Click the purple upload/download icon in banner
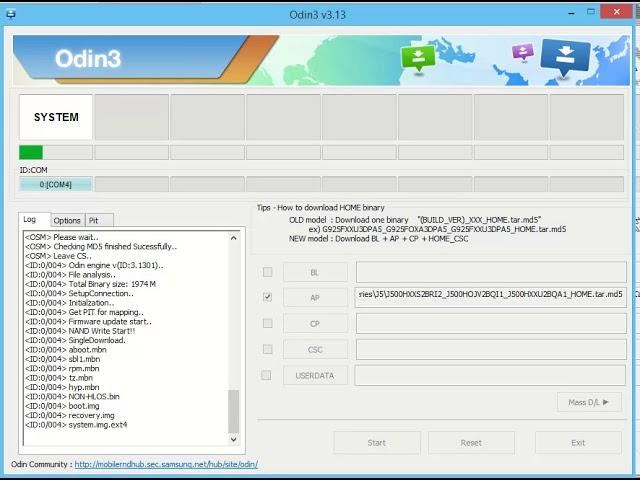 [x=523, y=53]
